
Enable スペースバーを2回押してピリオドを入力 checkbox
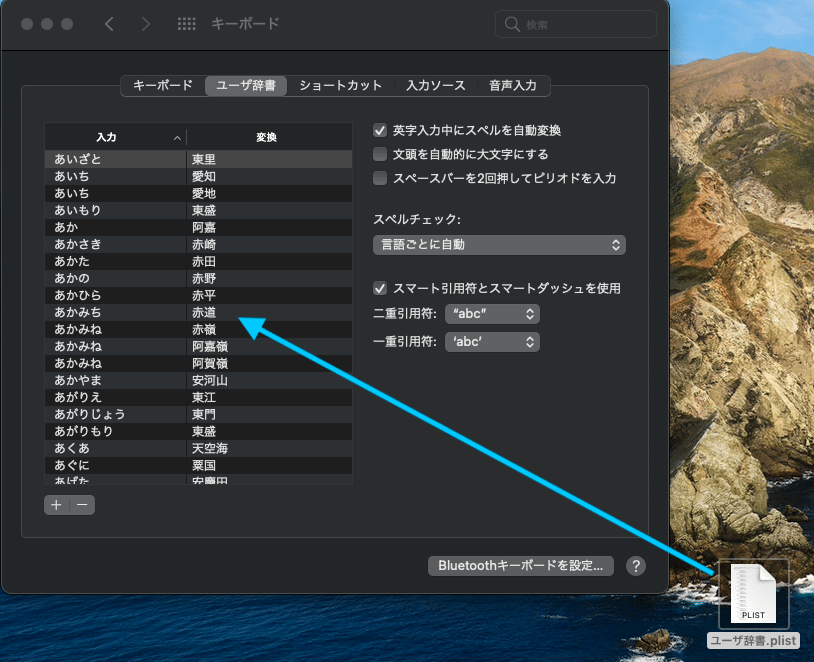[380, 178]
